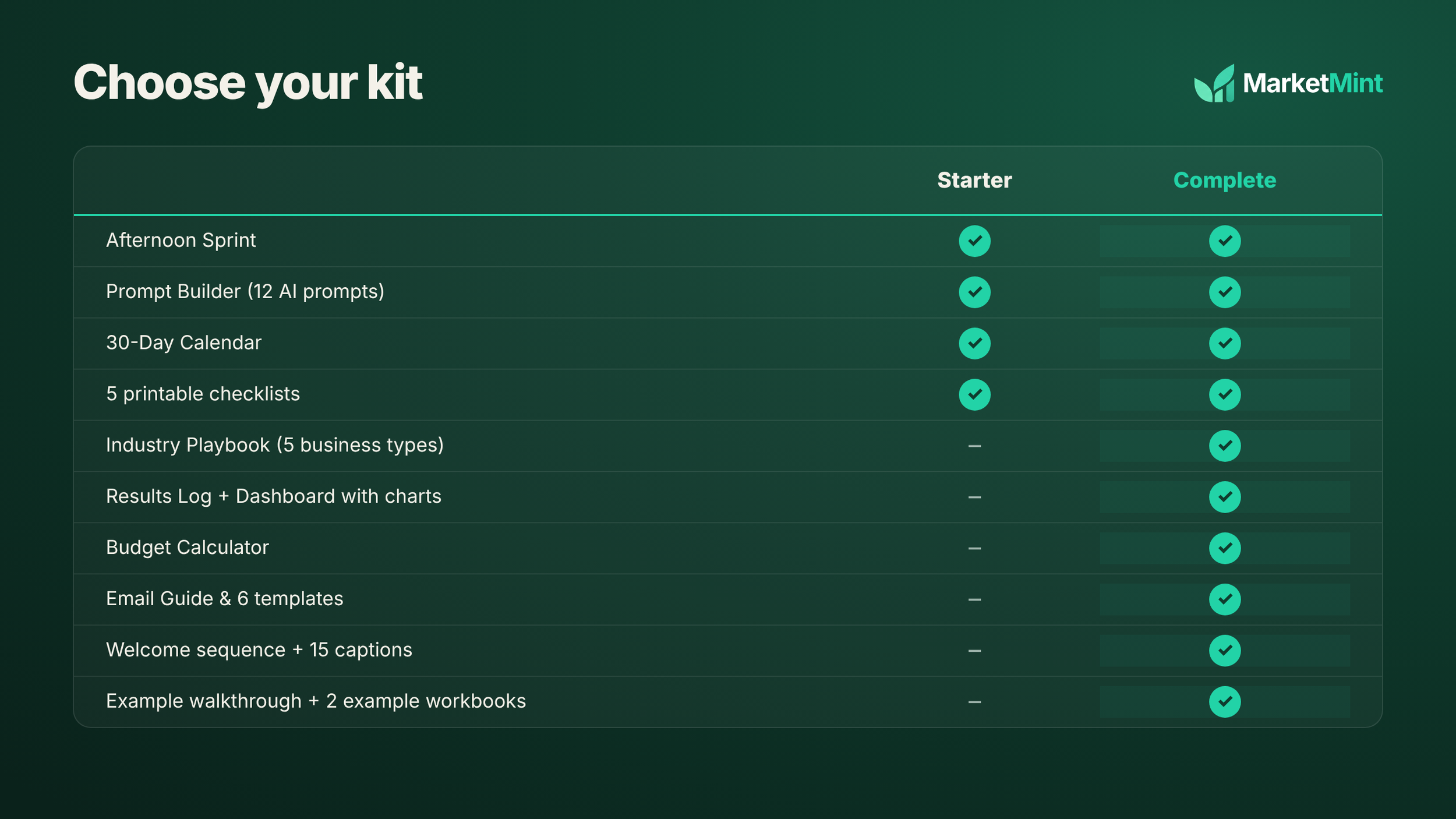Screen dimensions: 1456x819
Task: Click the Starter checkmark for 30-Day Calendar
Action: [x=974, y=344]
